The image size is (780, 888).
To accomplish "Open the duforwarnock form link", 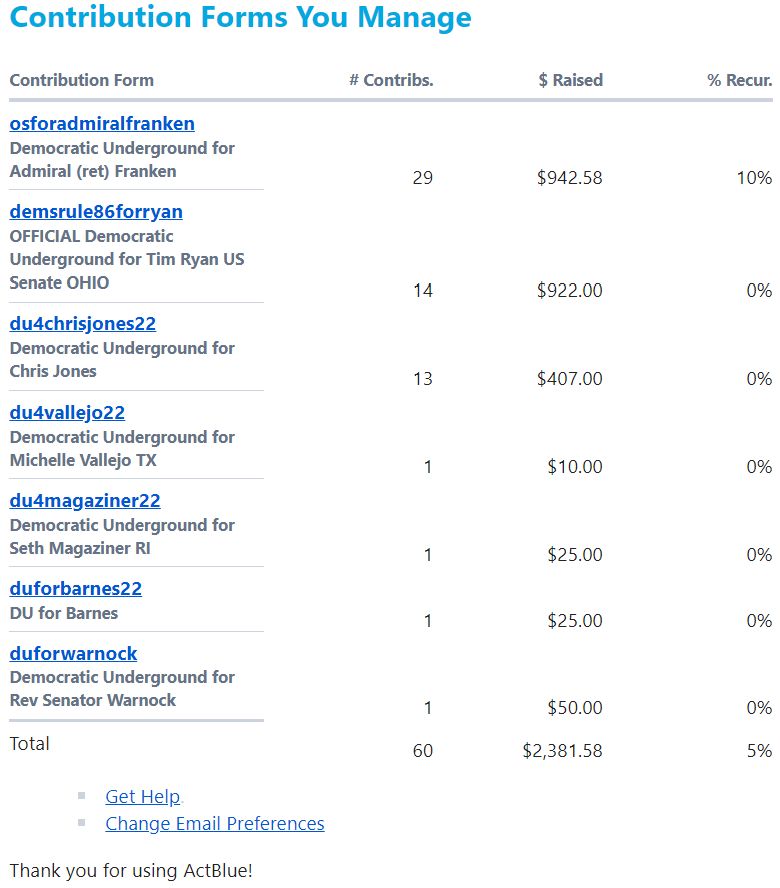I will (x=74, y=654).
